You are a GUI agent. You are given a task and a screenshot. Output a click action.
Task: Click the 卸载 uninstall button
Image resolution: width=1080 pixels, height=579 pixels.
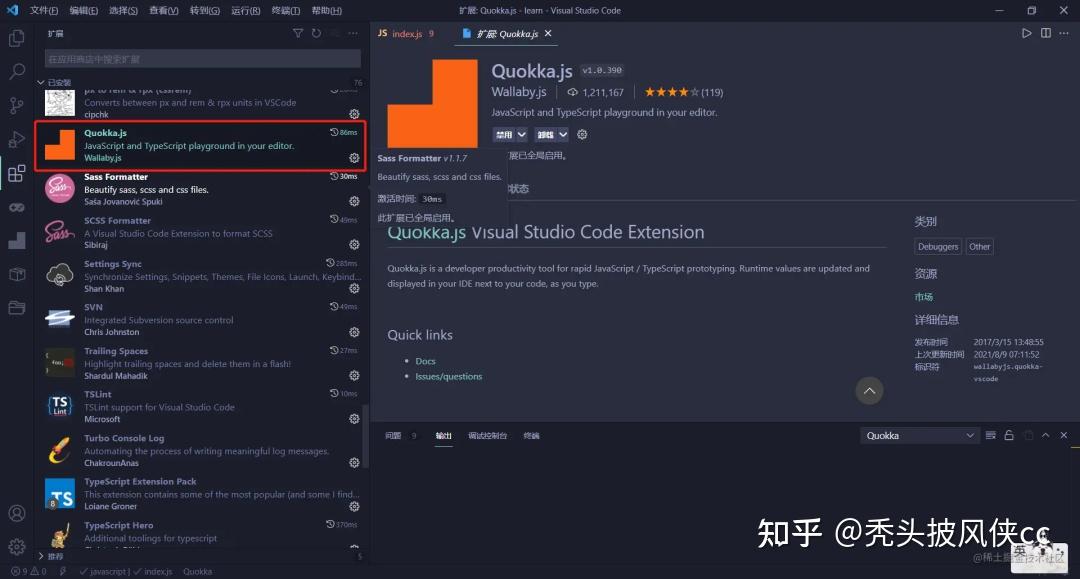click(546, 134)
